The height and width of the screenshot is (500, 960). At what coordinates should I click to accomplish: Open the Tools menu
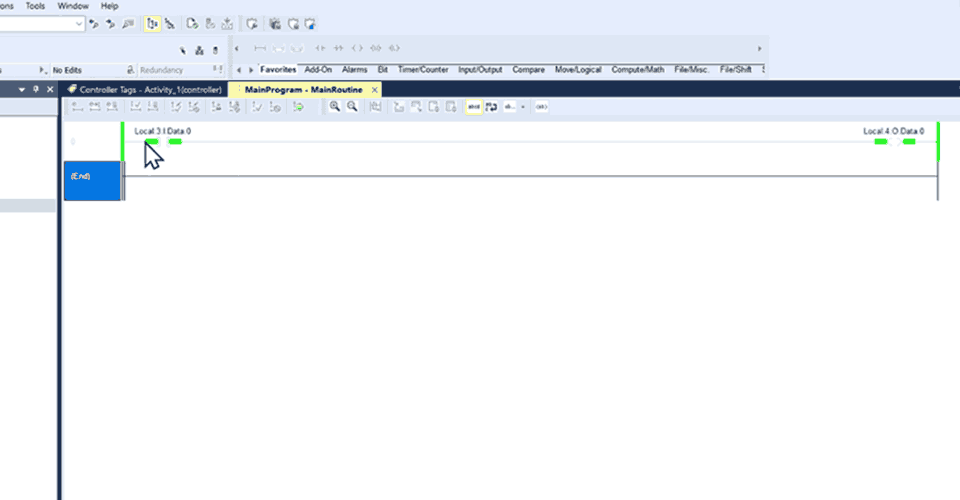(x=34, y=5)
